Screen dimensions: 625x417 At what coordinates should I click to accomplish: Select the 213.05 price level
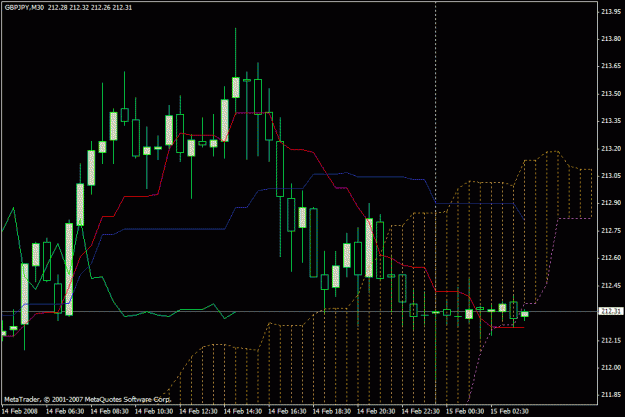click(611, 176)
